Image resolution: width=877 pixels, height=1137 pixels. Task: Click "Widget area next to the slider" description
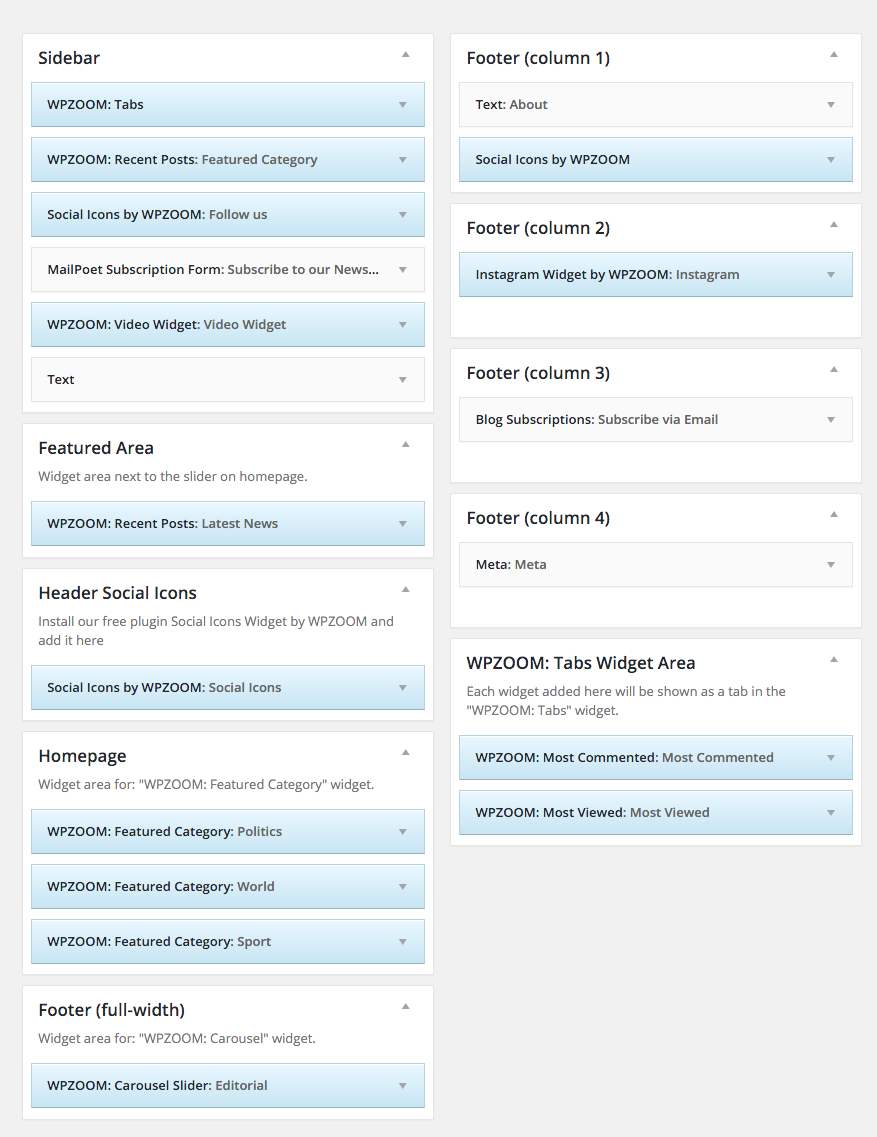click(173, 476)
